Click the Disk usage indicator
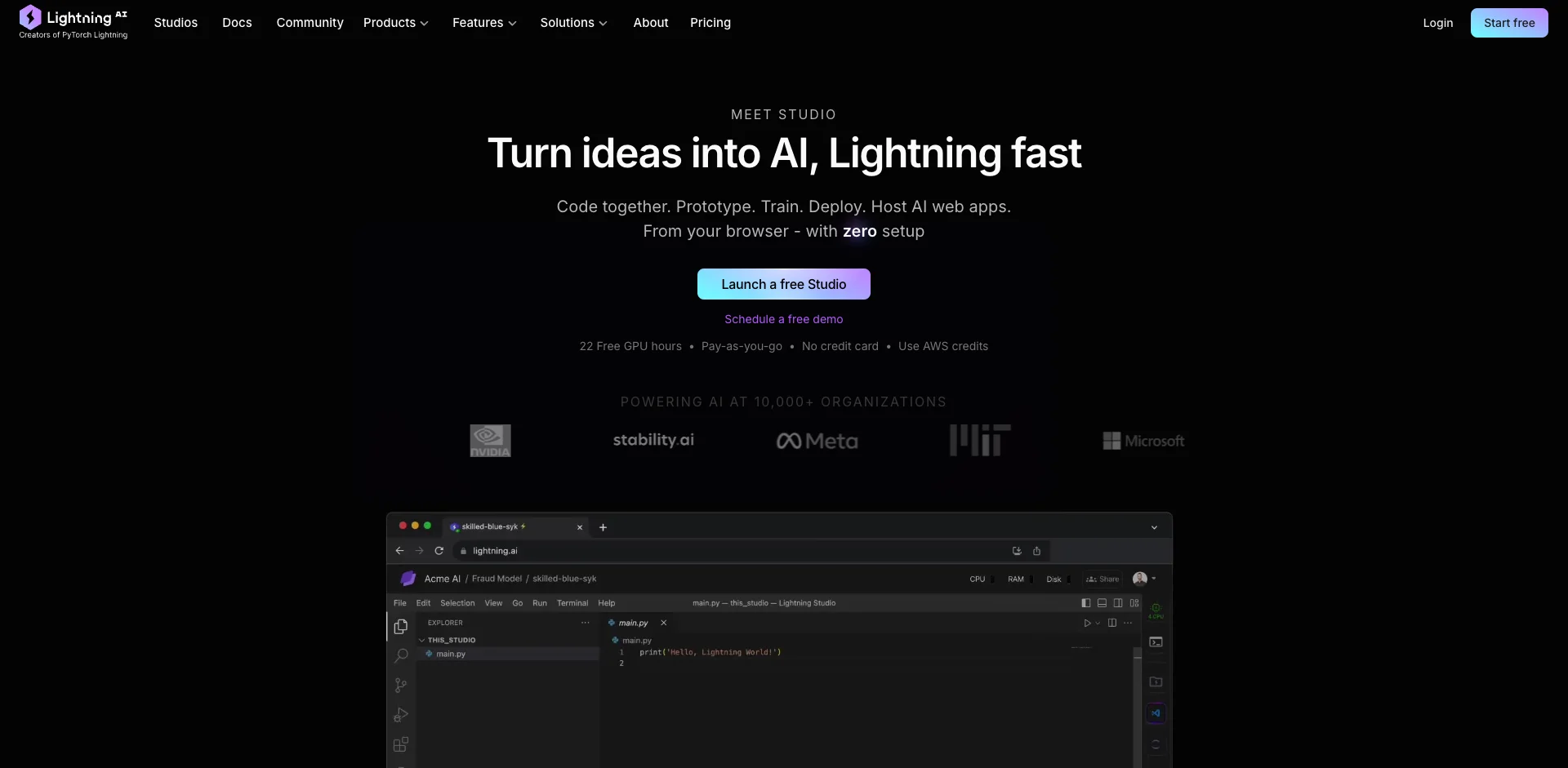The height and width of the screenshot is (768, 1568). tap(1058, 579)
